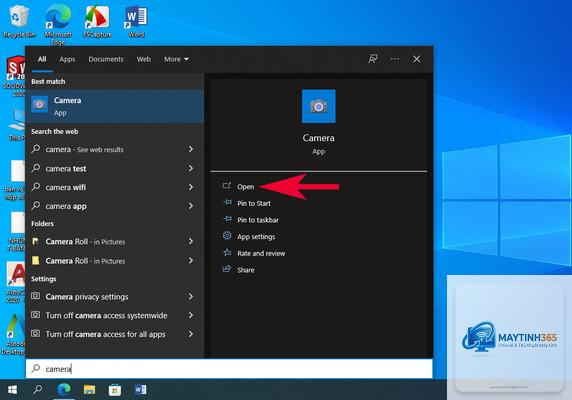Viewport: 572px width, 400px height.
Task: Open first Camera Roll folder result
Action: [x=115, y=241]
